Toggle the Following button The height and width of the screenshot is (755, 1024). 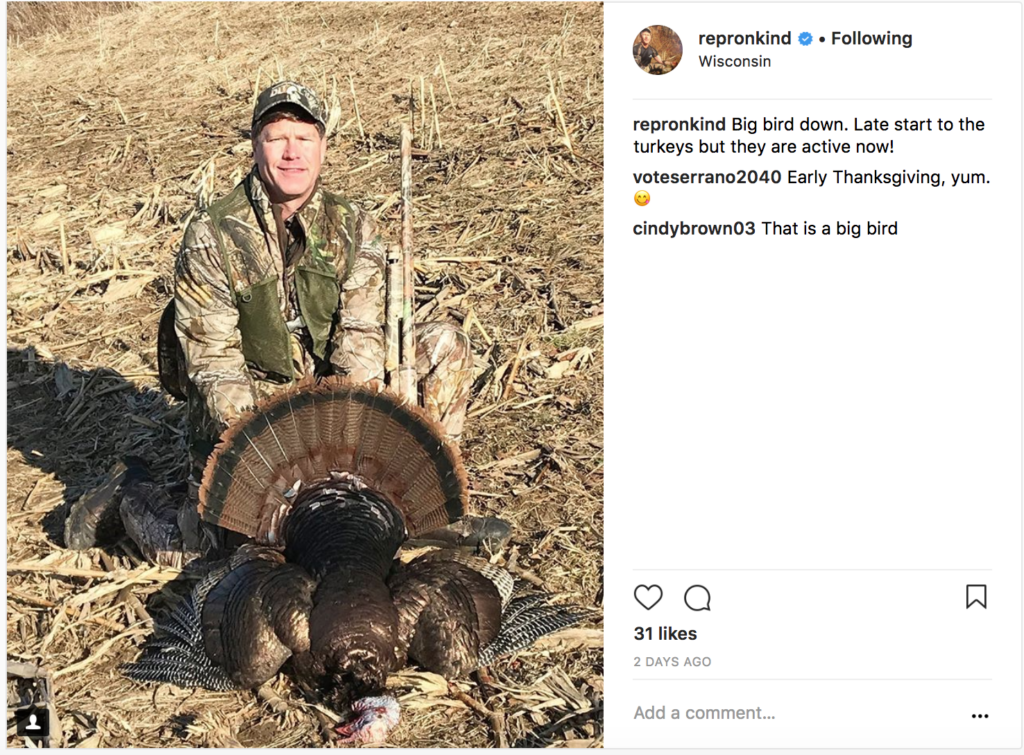pos(871,39)
